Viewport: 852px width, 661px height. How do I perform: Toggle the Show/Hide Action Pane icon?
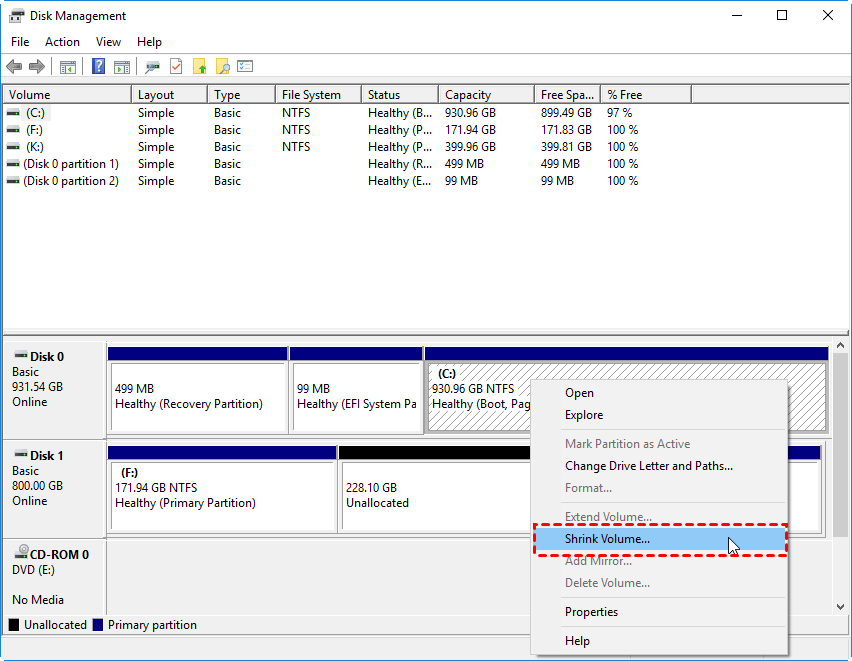pyautogui.click(x=122, y=66)
